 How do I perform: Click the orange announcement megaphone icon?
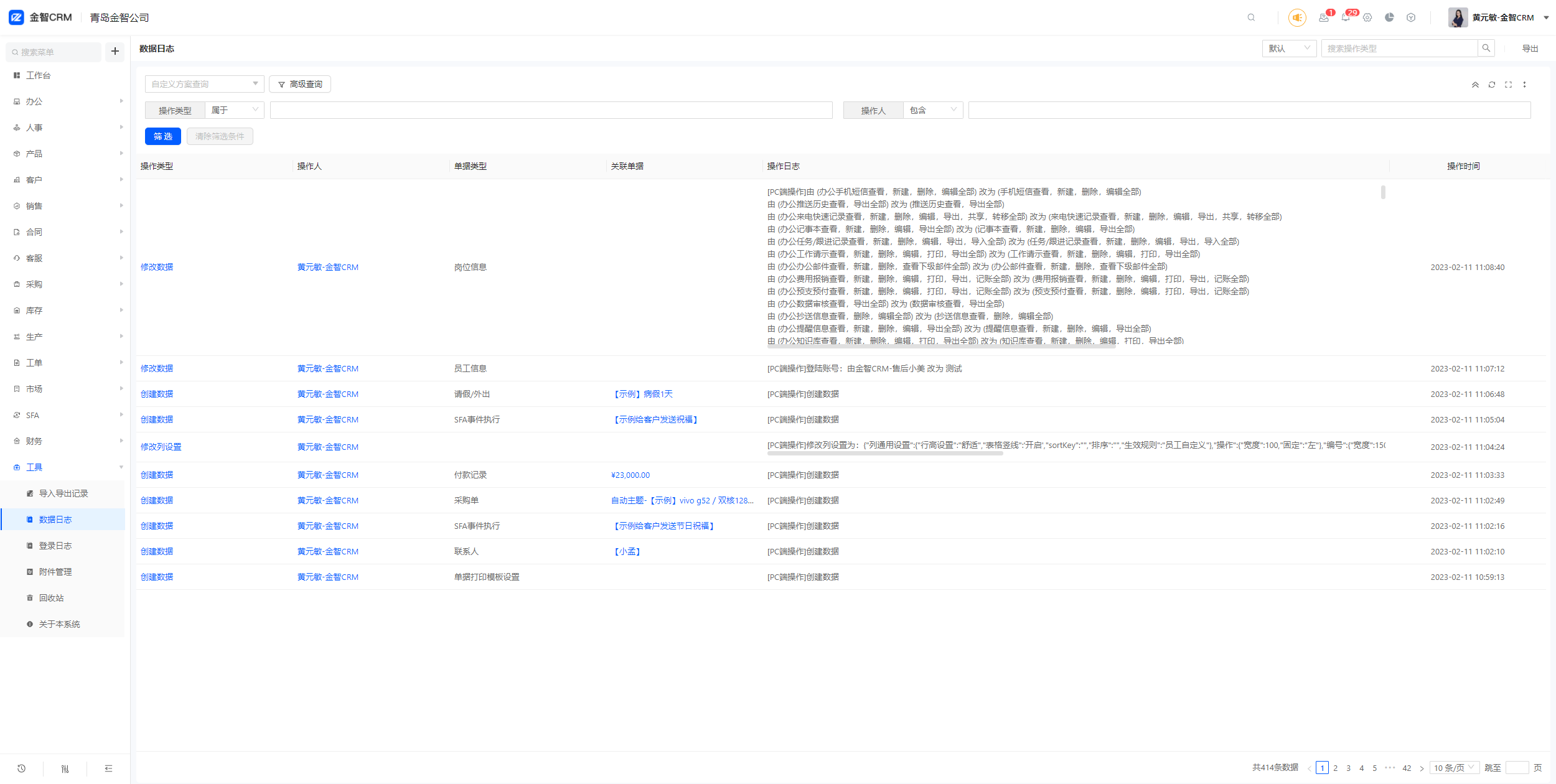(x=1297, y=17)
